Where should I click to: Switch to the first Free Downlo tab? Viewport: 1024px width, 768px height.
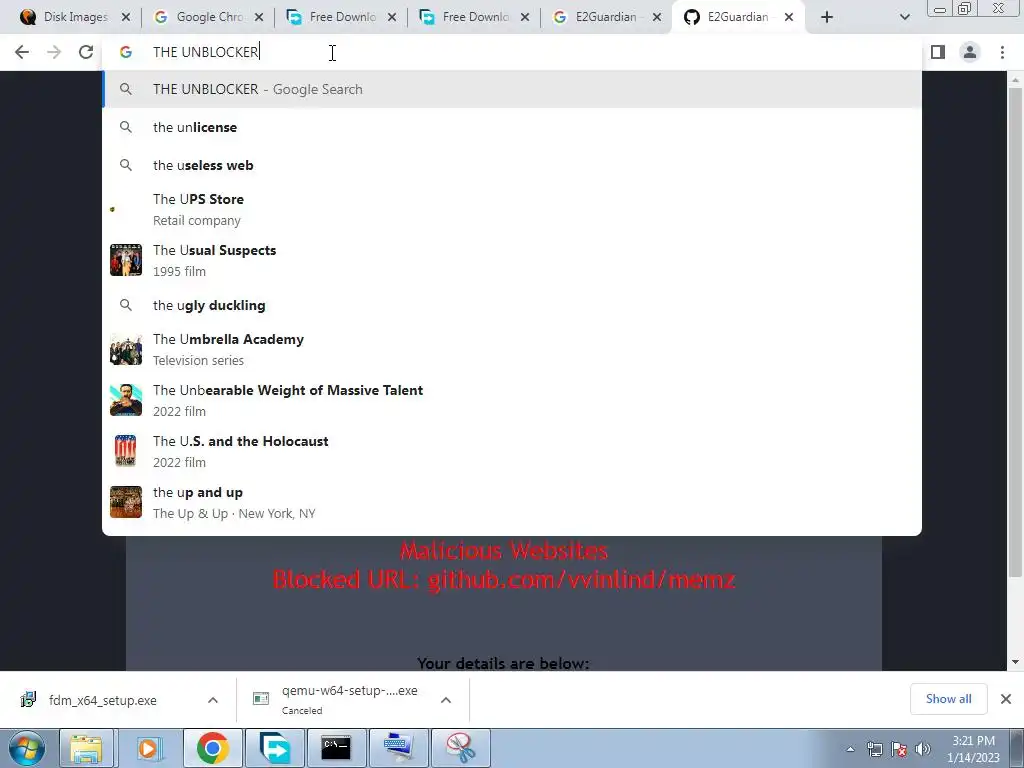[342, 17]
